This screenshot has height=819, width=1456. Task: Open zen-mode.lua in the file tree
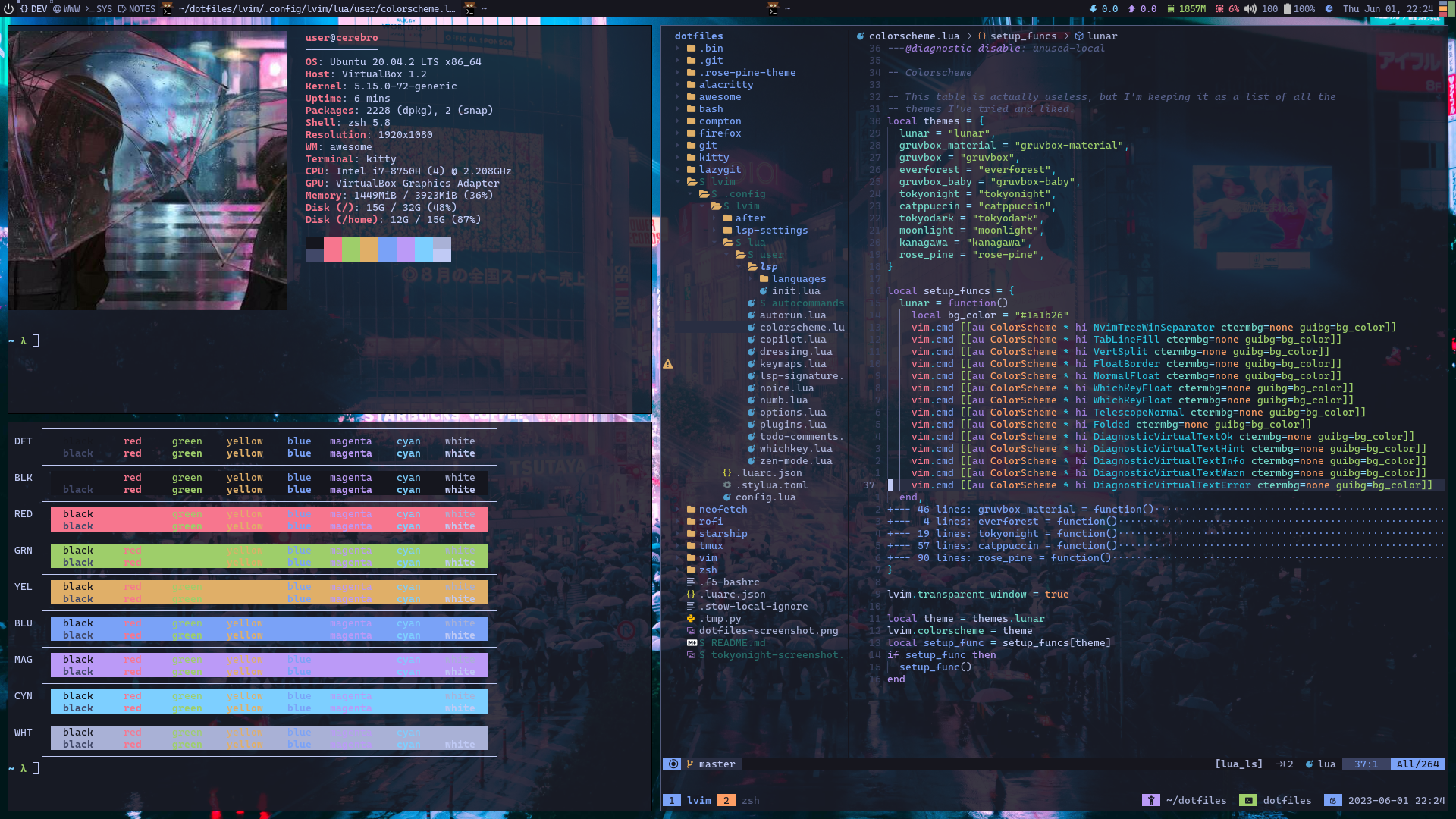[789, 461]
